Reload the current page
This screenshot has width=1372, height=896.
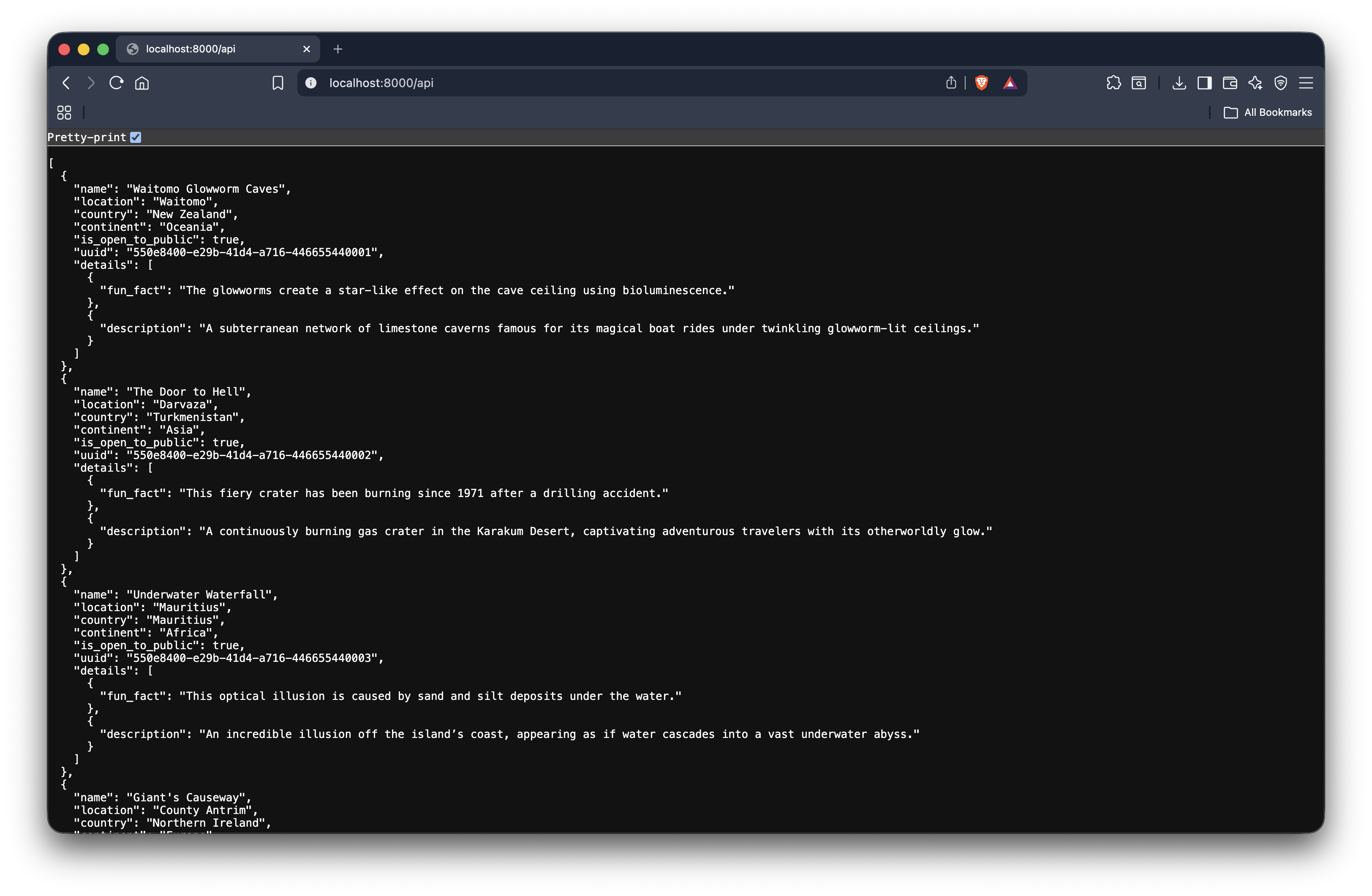(x=116, y=83)
